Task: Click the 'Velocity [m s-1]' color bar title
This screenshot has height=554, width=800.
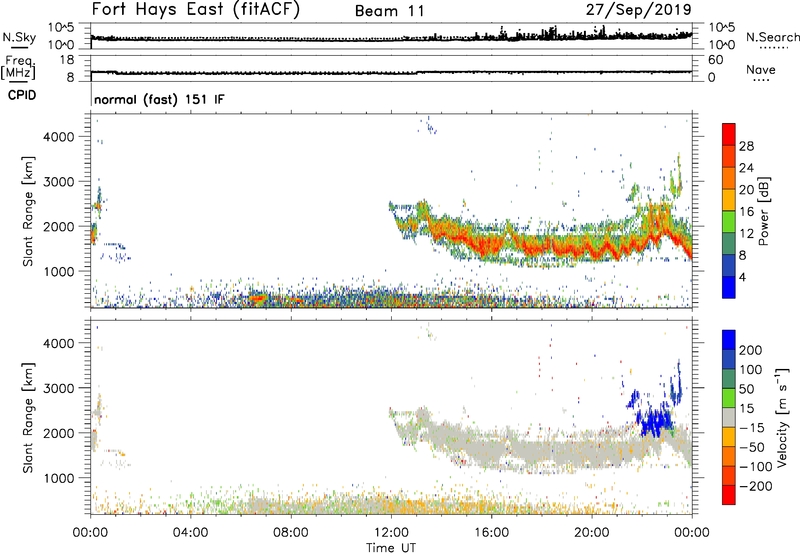Action: pyautogui.click(x=782, y=417)
